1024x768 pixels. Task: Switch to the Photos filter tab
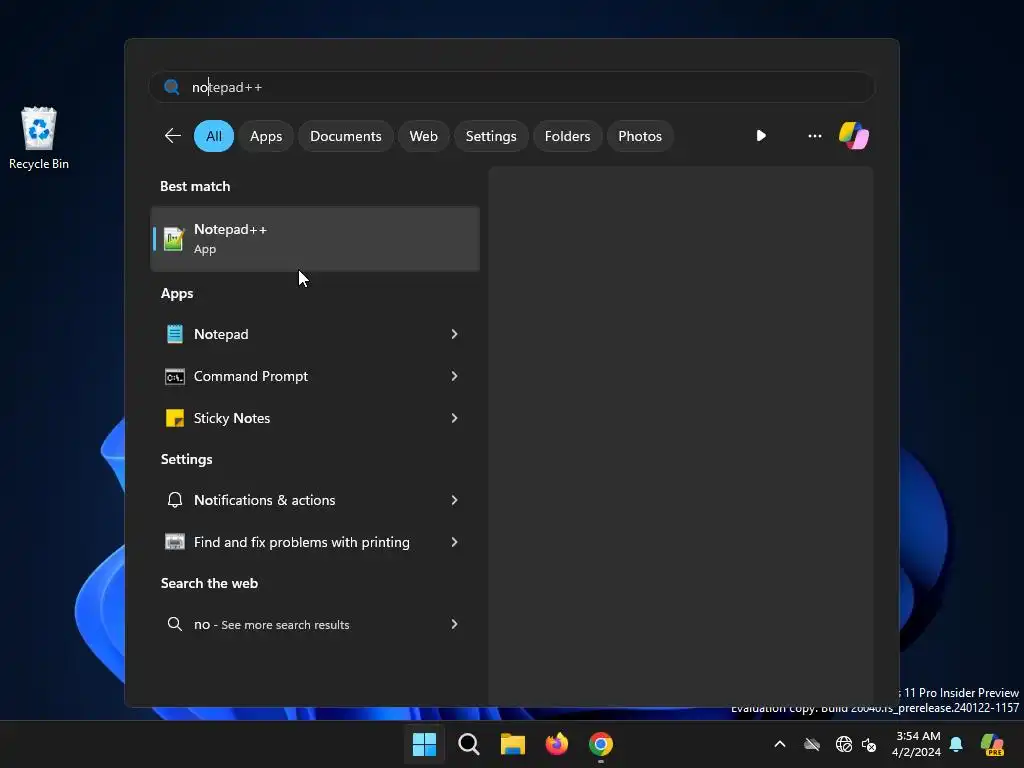point(640,136)
